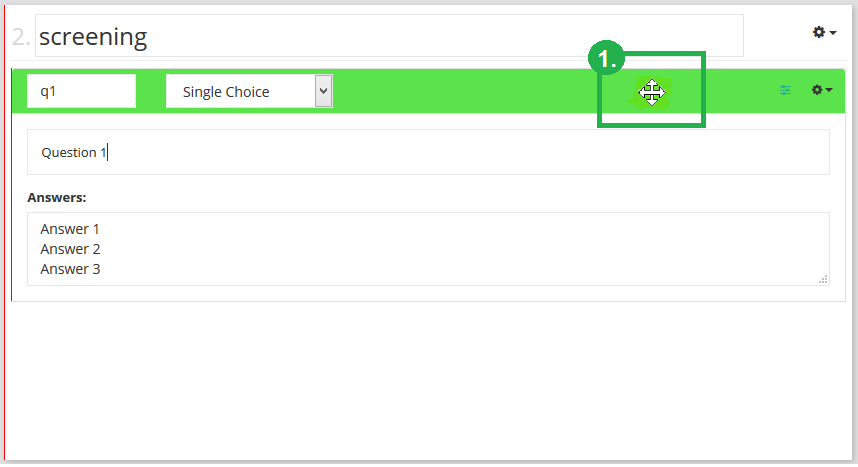Click the caret beside the section gear

tap(833, 34)
